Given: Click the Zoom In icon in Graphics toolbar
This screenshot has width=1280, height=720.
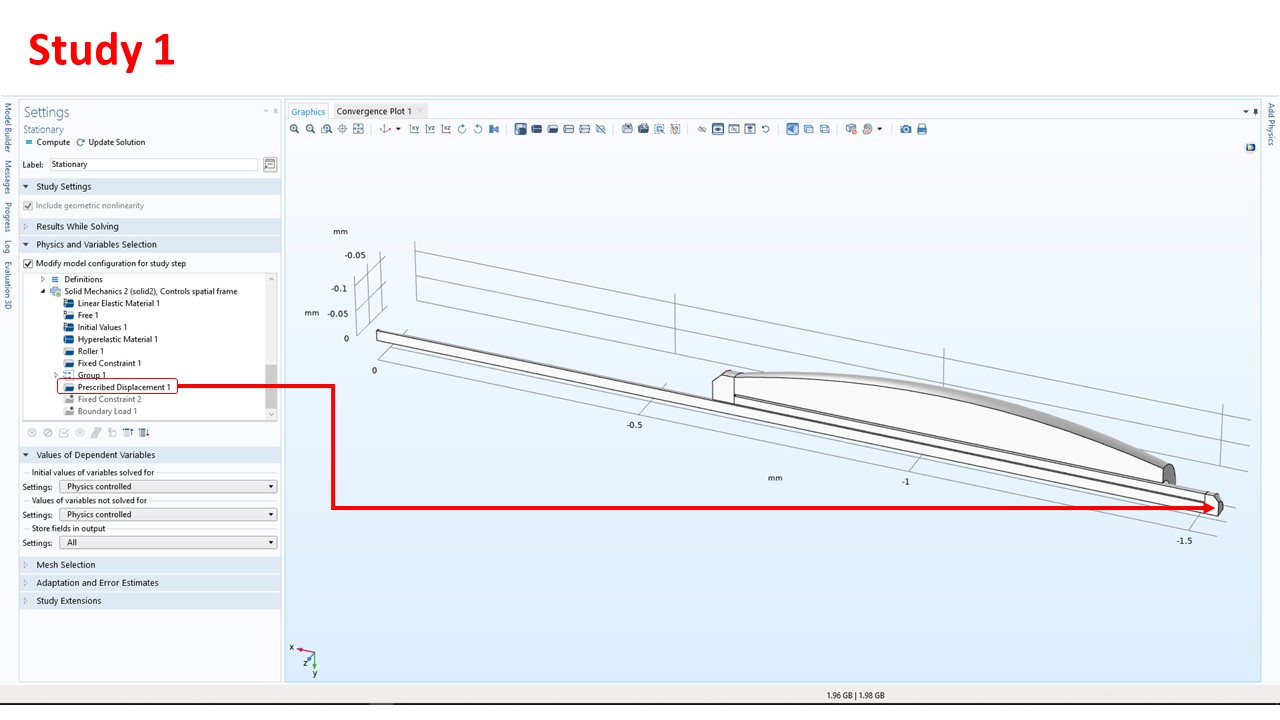Looking at the screenshot, I should point(295,129).
